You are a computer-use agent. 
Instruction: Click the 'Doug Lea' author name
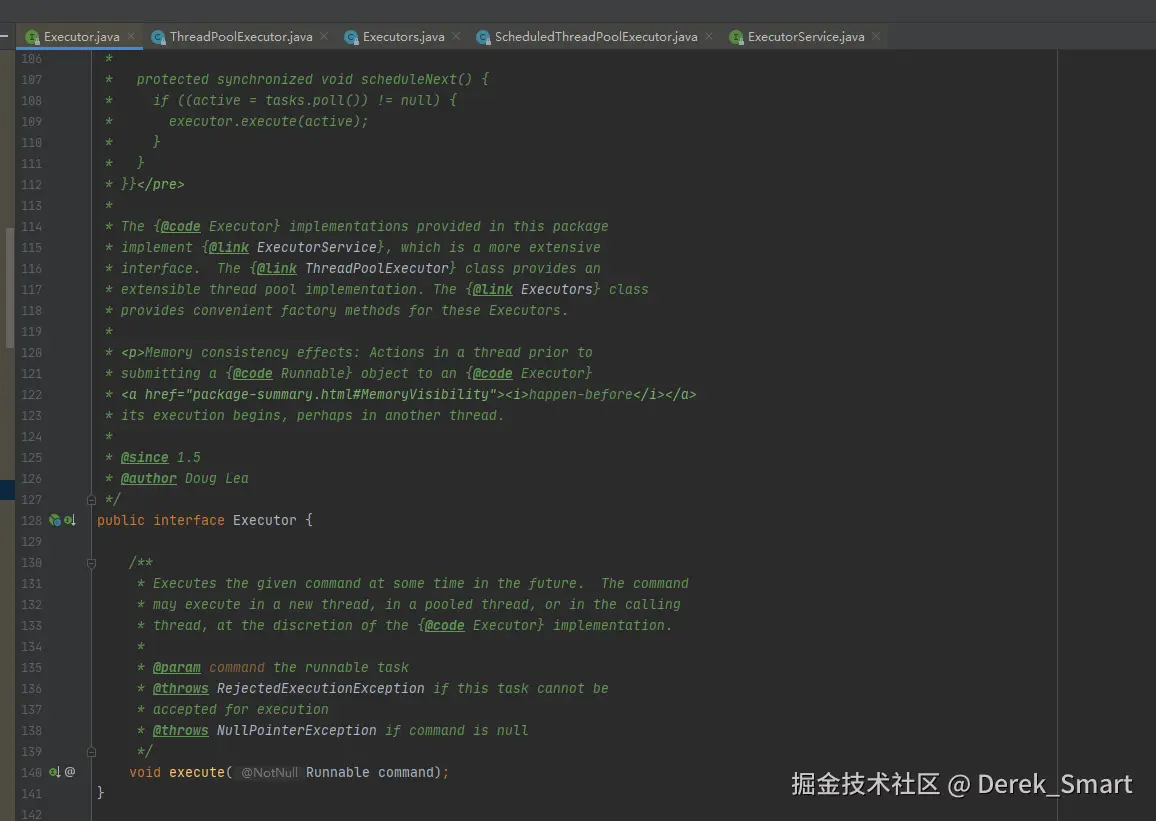[217, 478]
